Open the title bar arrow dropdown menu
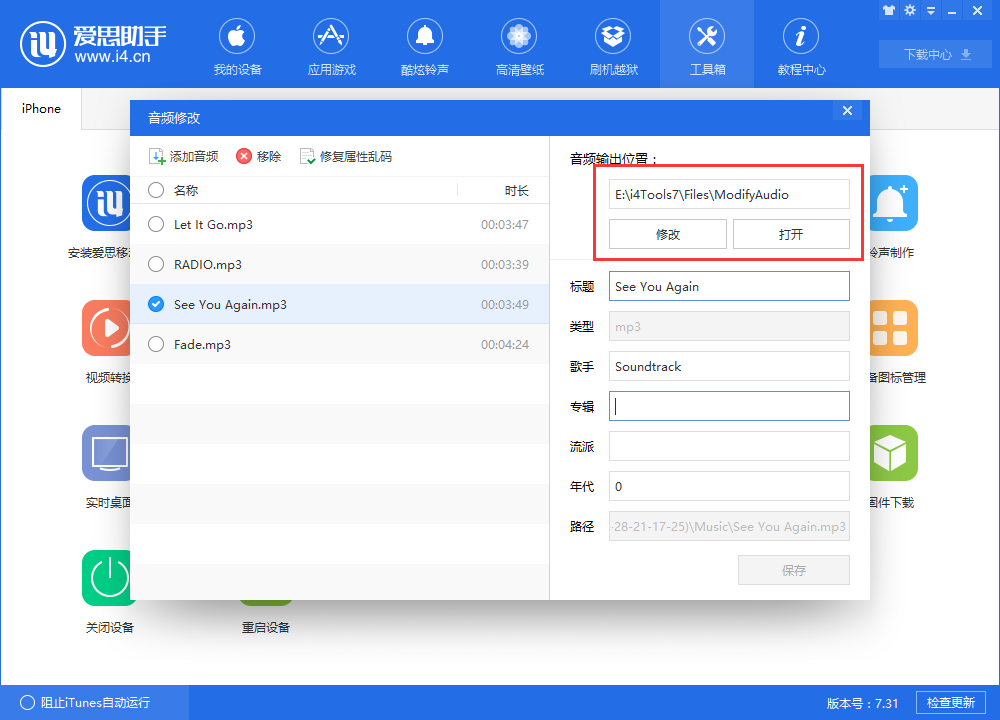The image size is (1000, 720). point(931,10)
